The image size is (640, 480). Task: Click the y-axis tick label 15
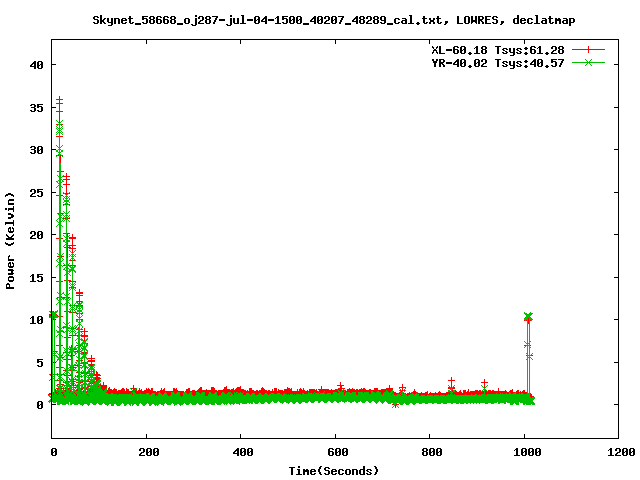36,278
